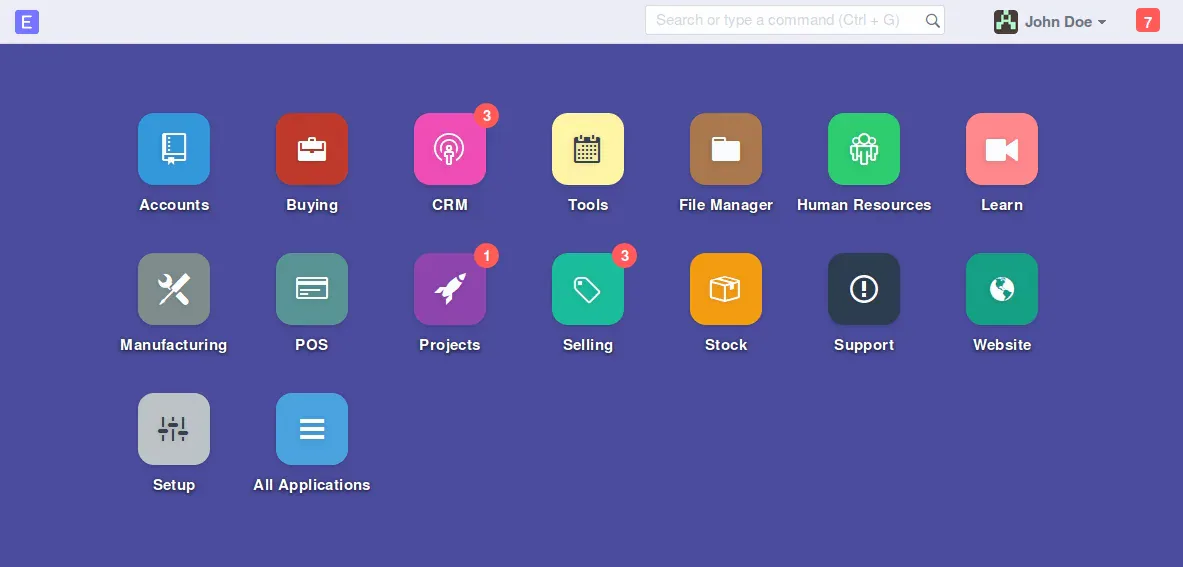Viewport: 1183px width, 567px height.
Task: Open the Support exclamation icon
Action: tap(864, 289)
